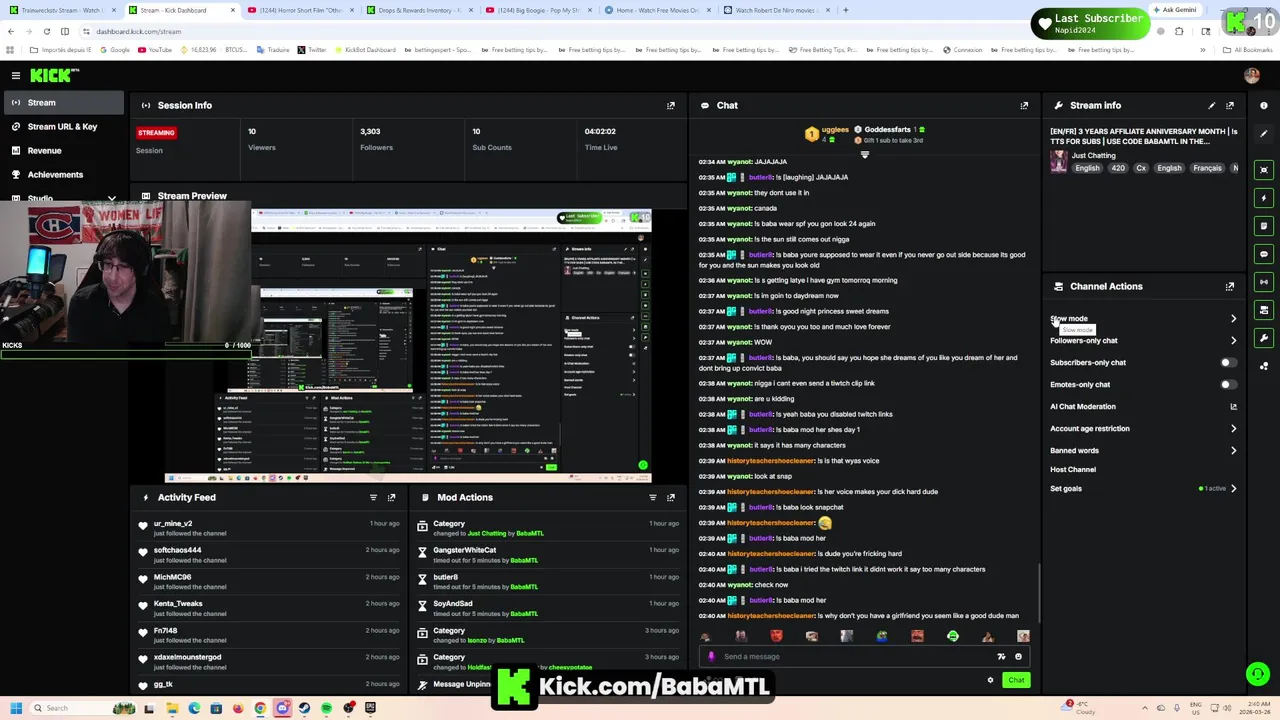Select the Pepe frog emote
Screen dimensions: 1280x720
tap(882, 636)
